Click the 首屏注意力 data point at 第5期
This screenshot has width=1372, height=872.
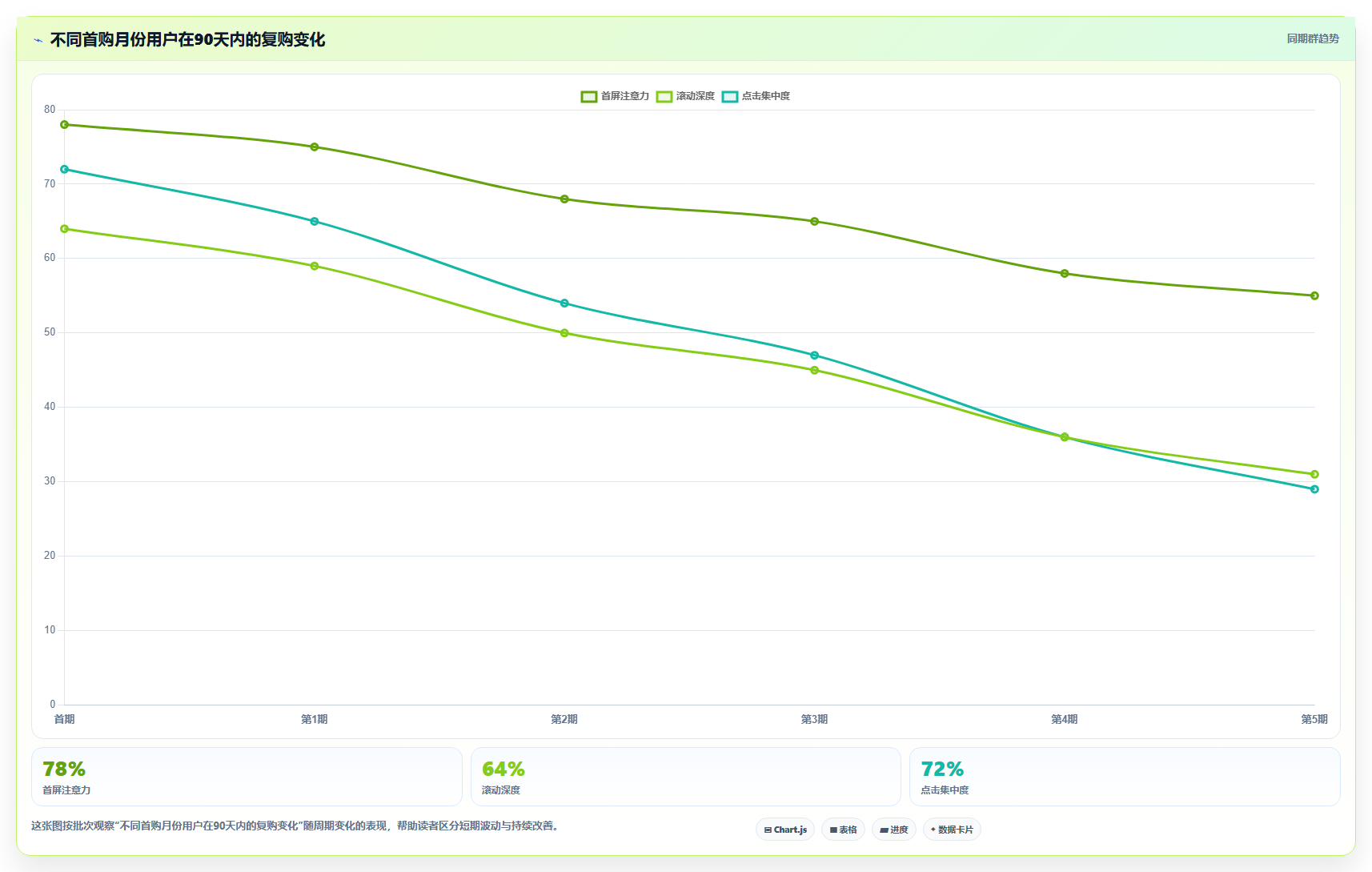click(1314, 295)
